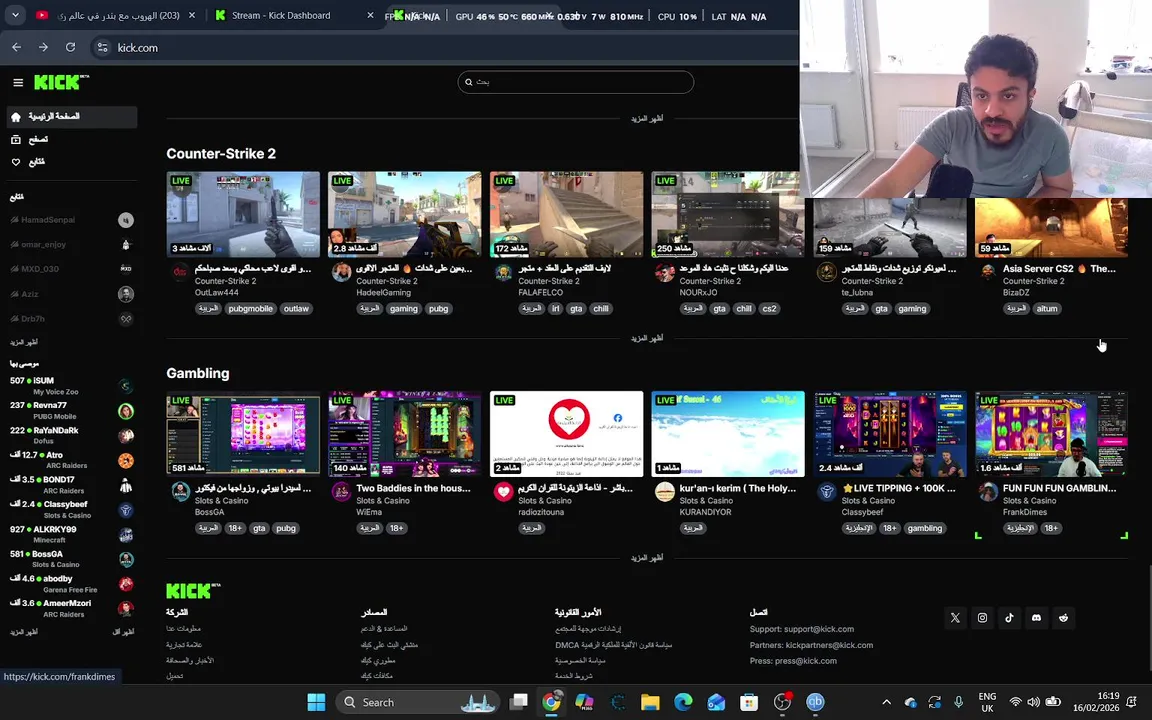Click Atro avatar in recommended list
Screen dimensions: 1152x720
click(126, 461)
